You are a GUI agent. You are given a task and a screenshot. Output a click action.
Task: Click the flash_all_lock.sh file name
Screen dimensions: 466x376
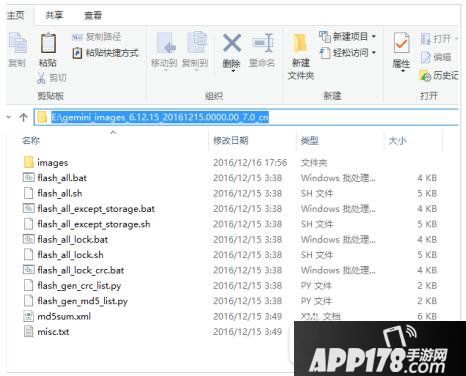(70, 255)
